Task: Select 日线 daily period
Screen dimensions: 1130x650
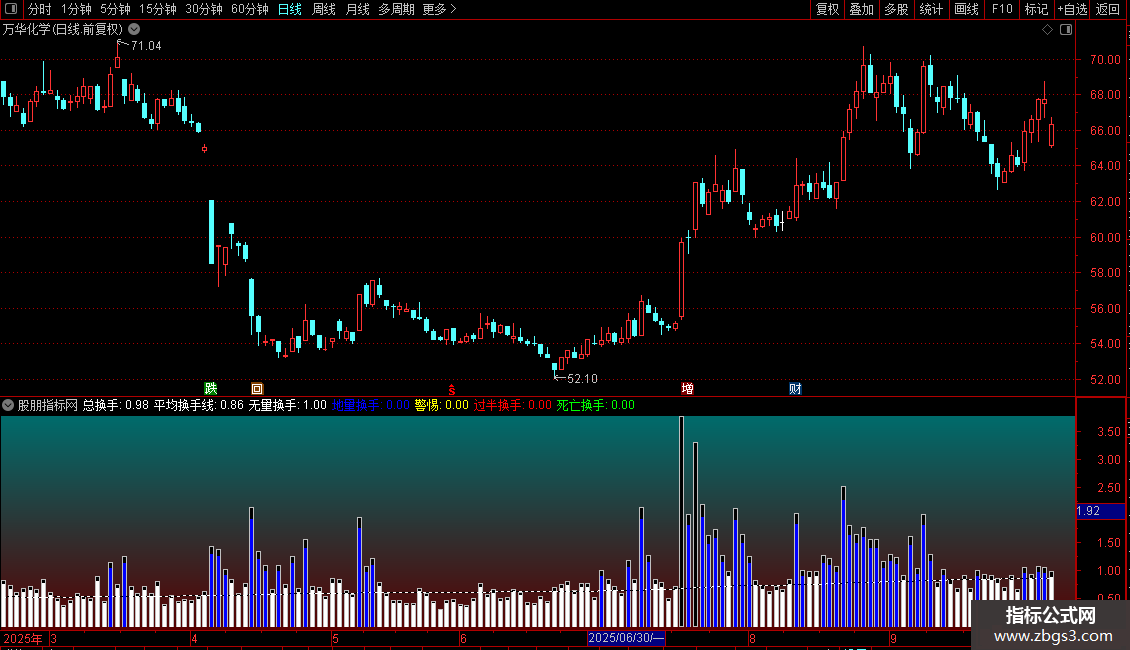Action: click(x=290, y=9)
